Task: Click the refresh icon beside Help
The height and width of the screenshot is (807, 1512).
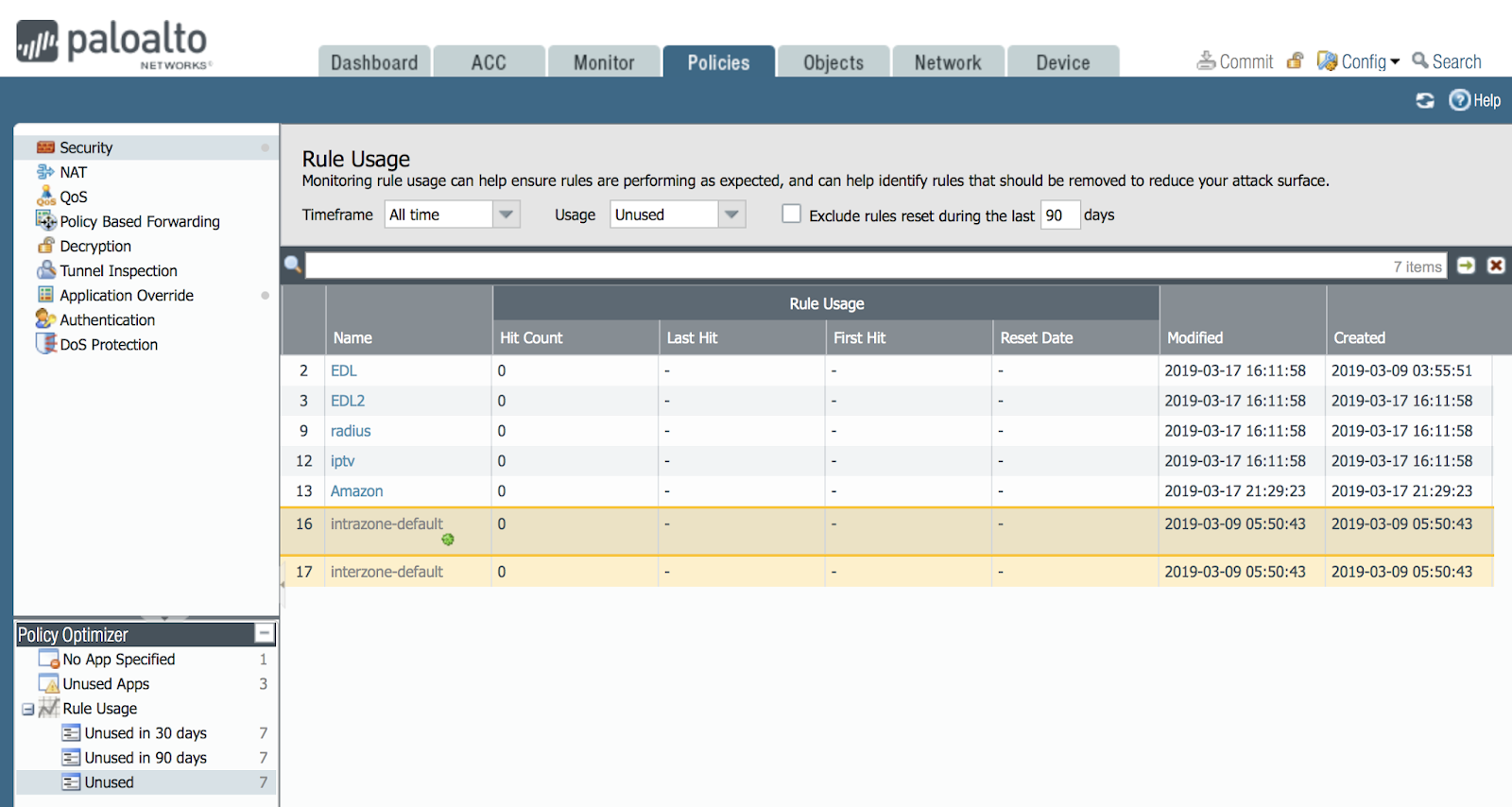Action: pyautogui.click(x=1425, y=100)
